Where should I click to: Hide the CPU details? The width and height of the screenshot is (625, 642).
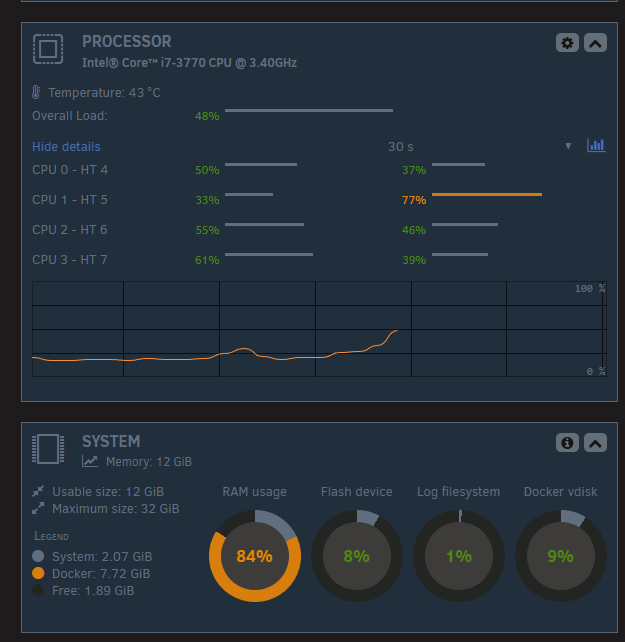coord(66,147)
